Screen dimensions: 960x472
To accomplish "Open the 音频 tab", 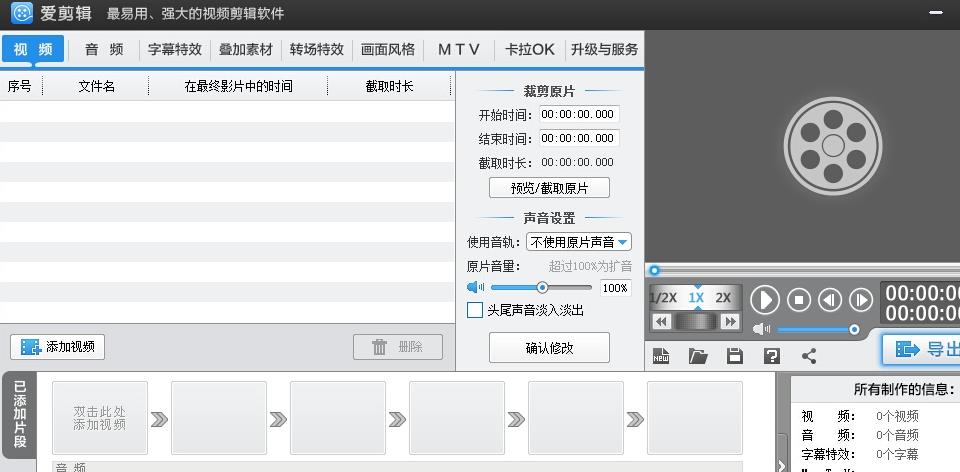I will [104, 50].
